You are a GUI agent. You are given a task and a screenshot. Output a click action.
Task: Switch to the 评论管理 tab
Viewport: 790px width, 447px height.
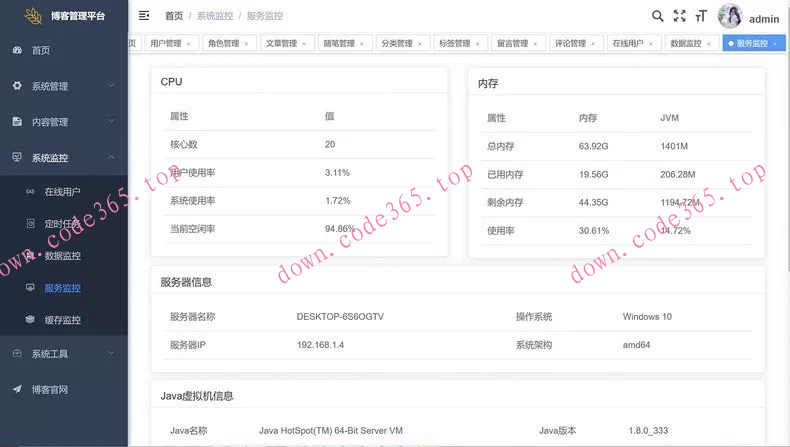570,43
